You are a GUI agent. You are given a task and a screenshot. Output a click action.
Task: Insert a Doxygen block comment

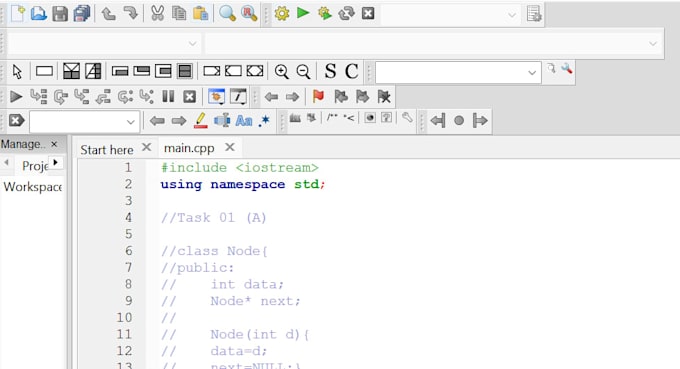[332, 117]
